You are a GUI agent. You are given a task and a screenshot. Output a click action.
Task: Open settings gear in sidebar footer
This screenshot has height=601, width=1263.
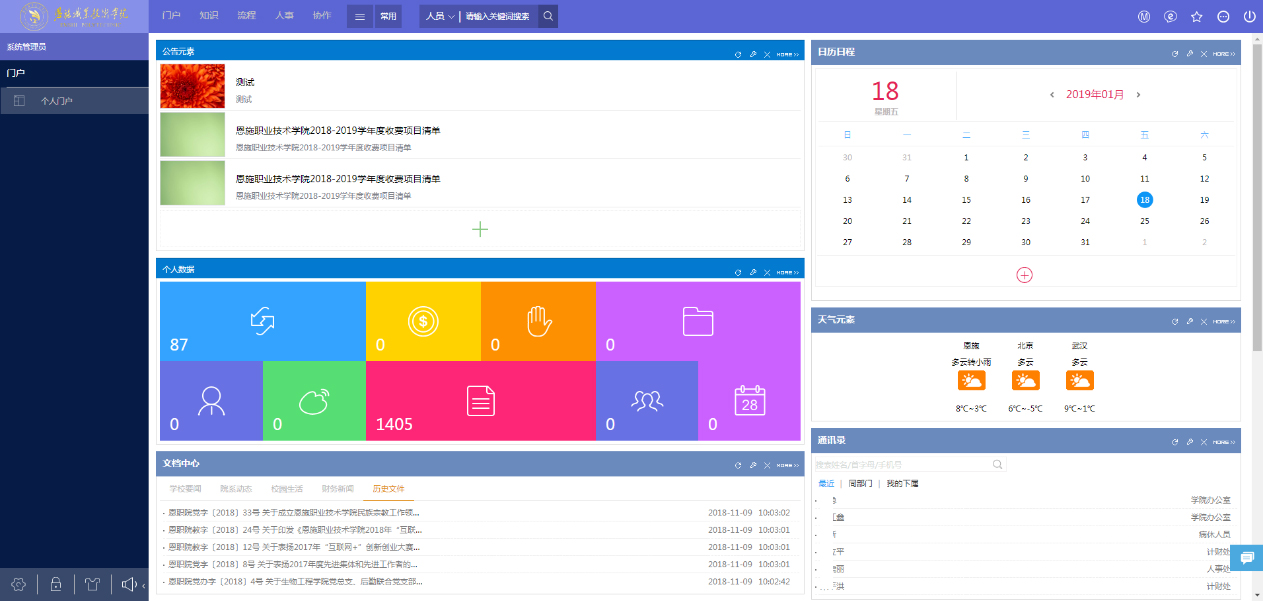click(x=18, y=584)
